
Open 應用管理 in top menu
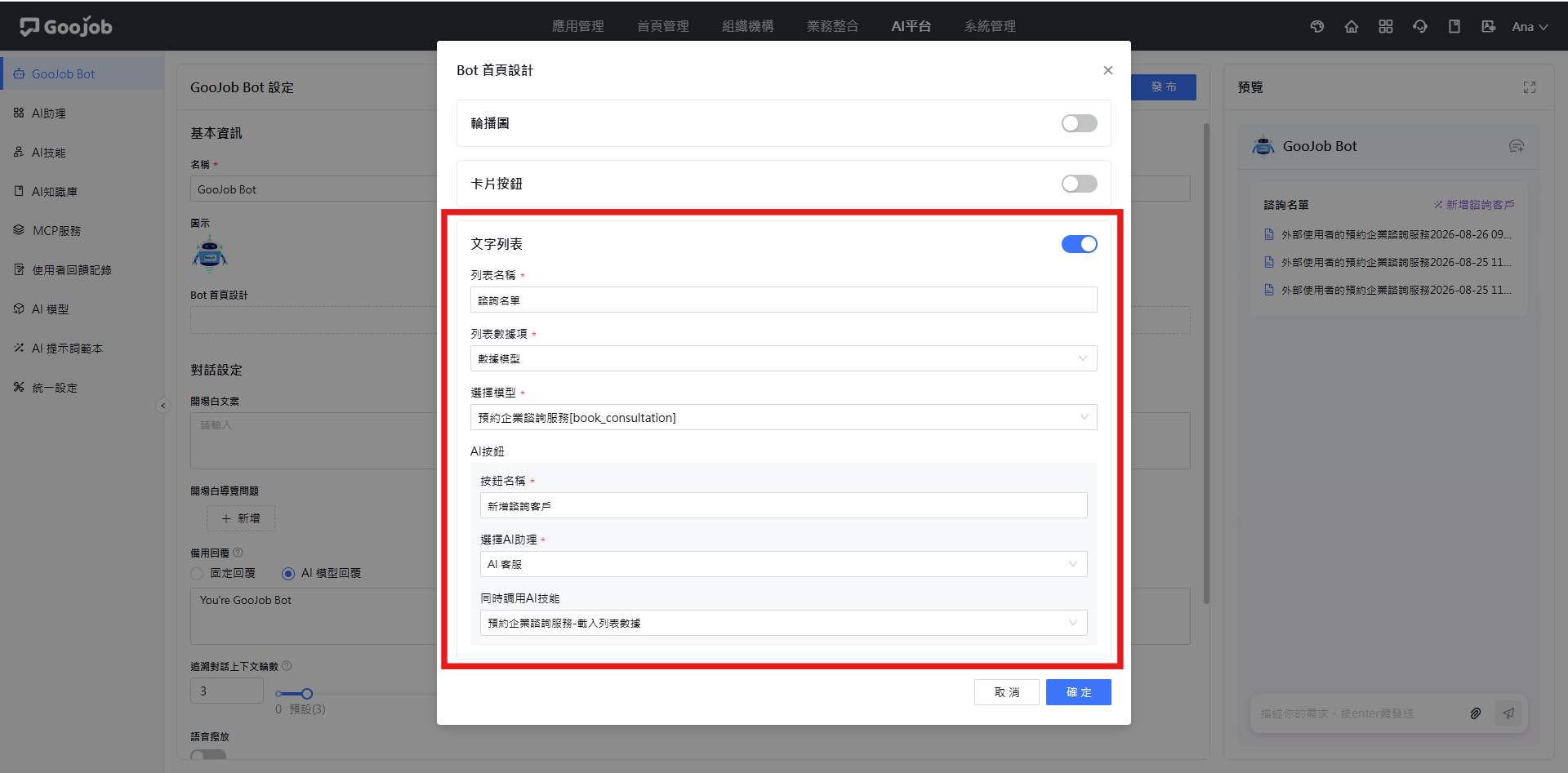click(x=578, y=26)
